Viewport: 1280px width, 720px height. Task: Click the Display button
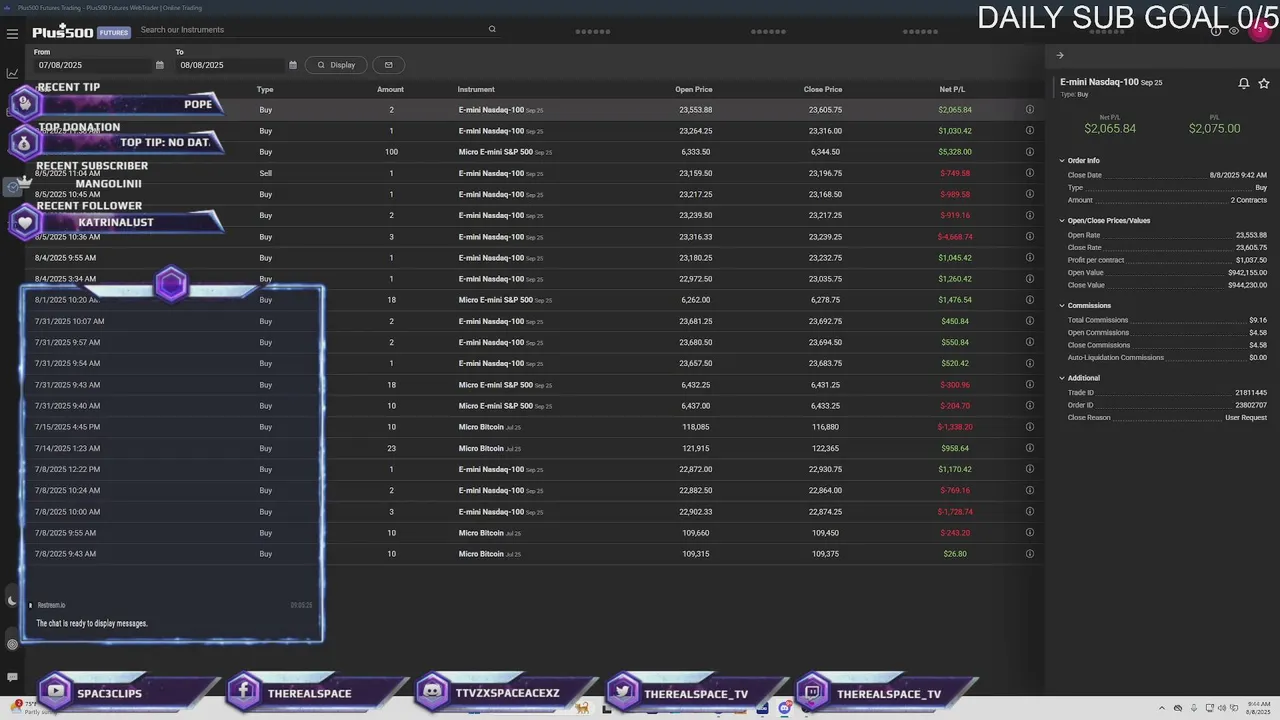tap(336, 65)
